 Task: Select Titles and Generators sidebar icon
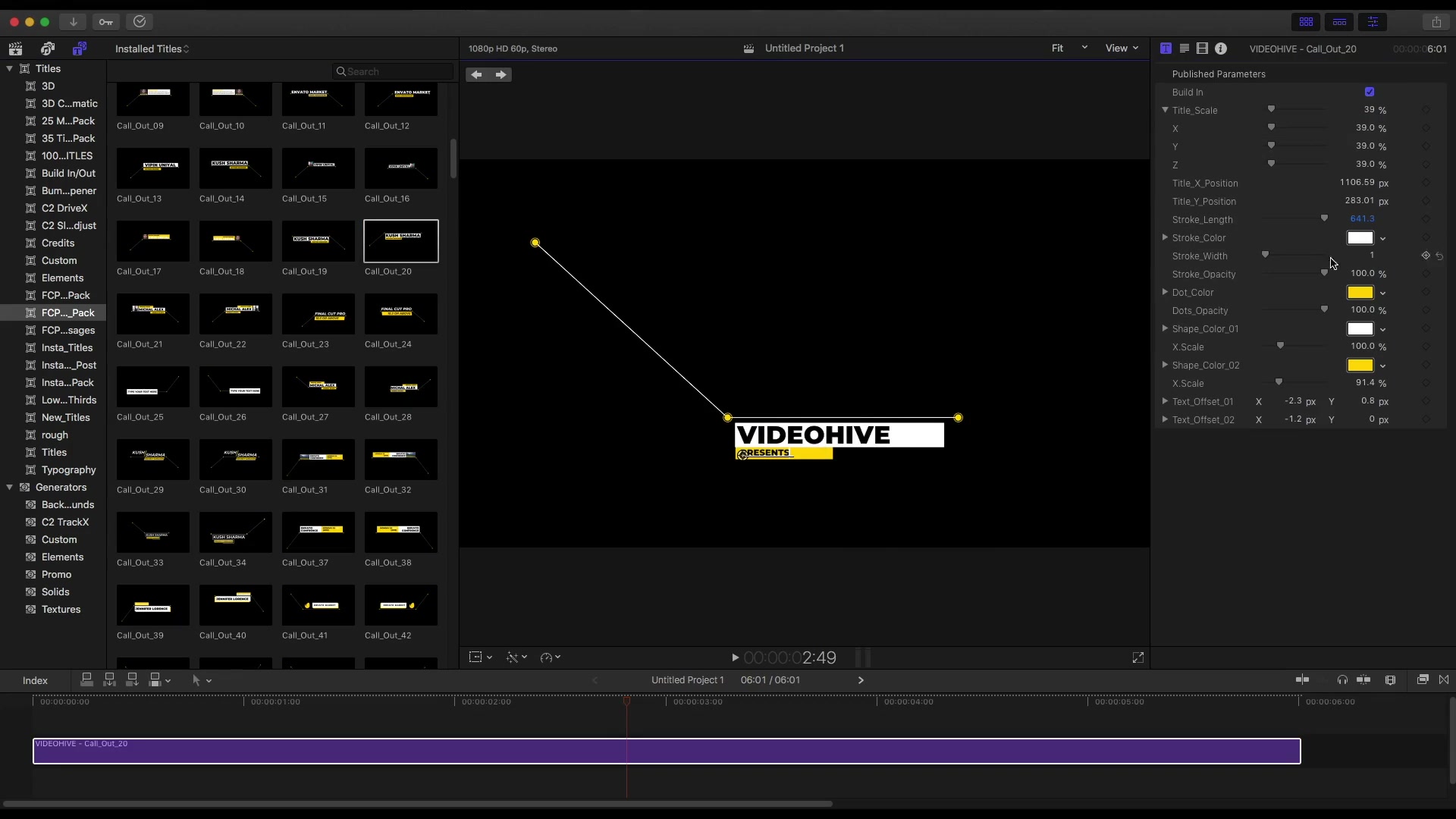tap(80, 49)
